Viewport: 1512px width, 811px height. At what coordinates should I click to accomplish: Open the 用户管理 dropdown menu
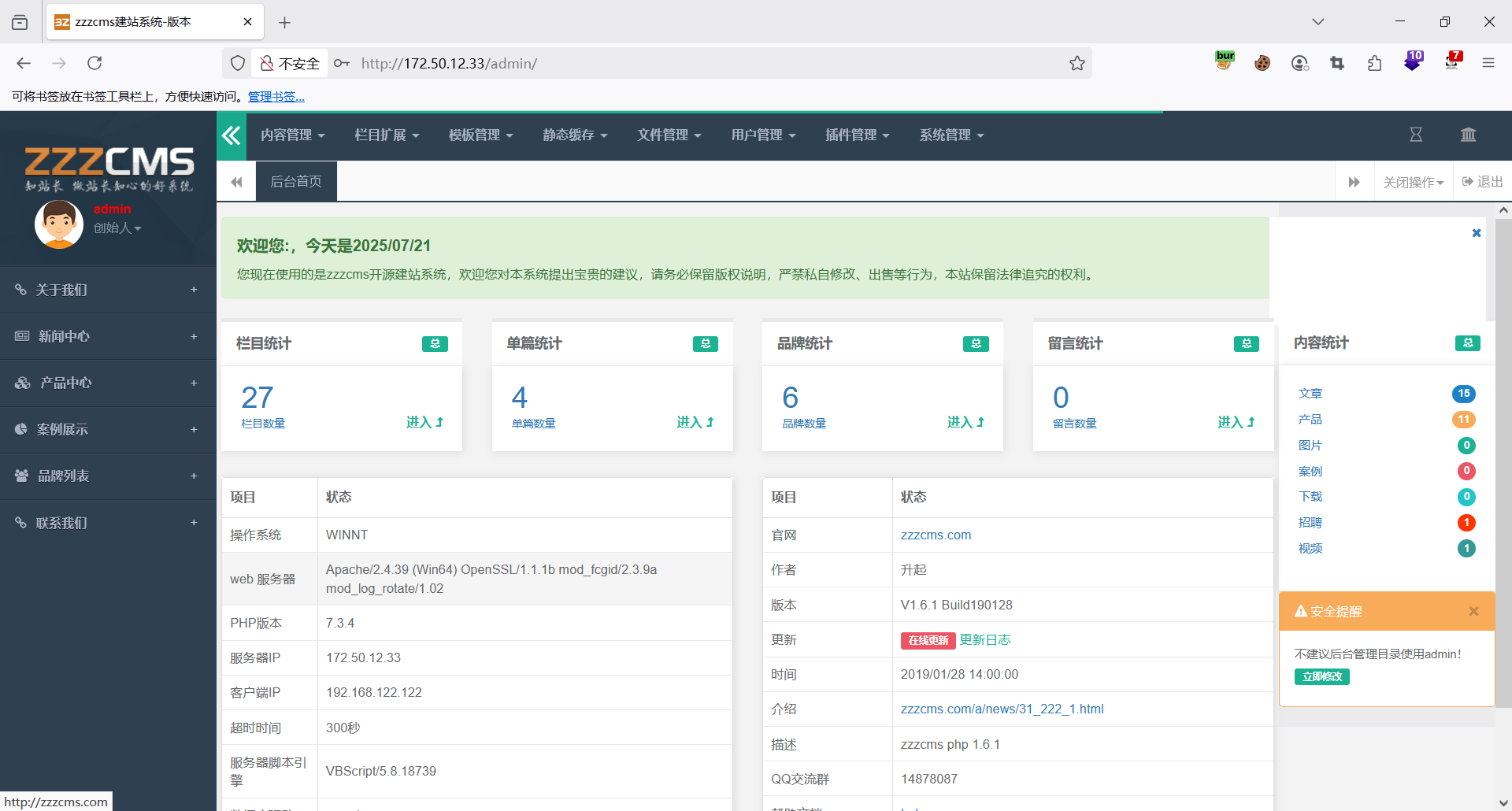763,135
